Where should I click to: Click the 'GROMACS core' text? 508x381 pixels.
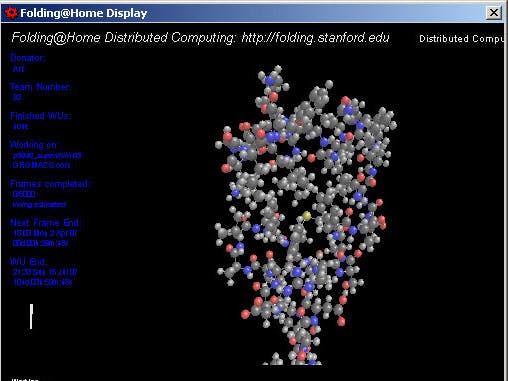pos(41,165)
